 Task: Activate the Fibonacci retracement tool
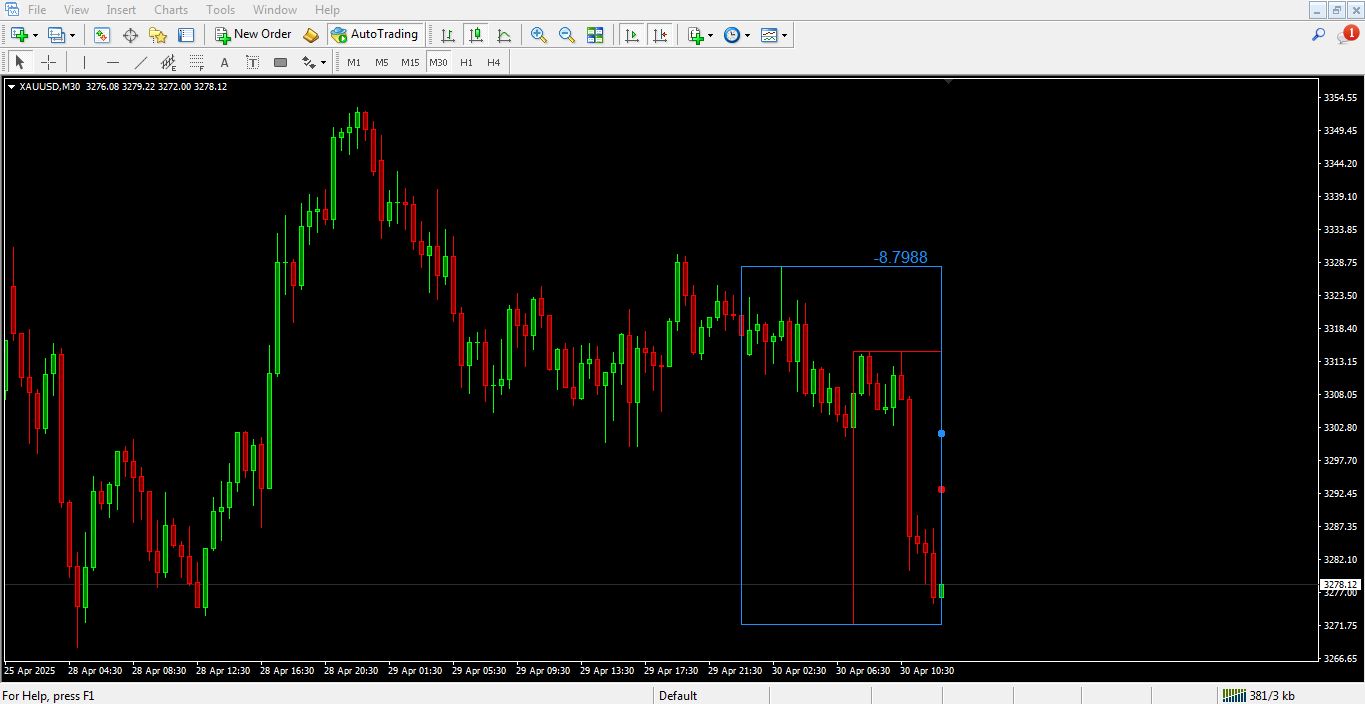click(196, 62)
